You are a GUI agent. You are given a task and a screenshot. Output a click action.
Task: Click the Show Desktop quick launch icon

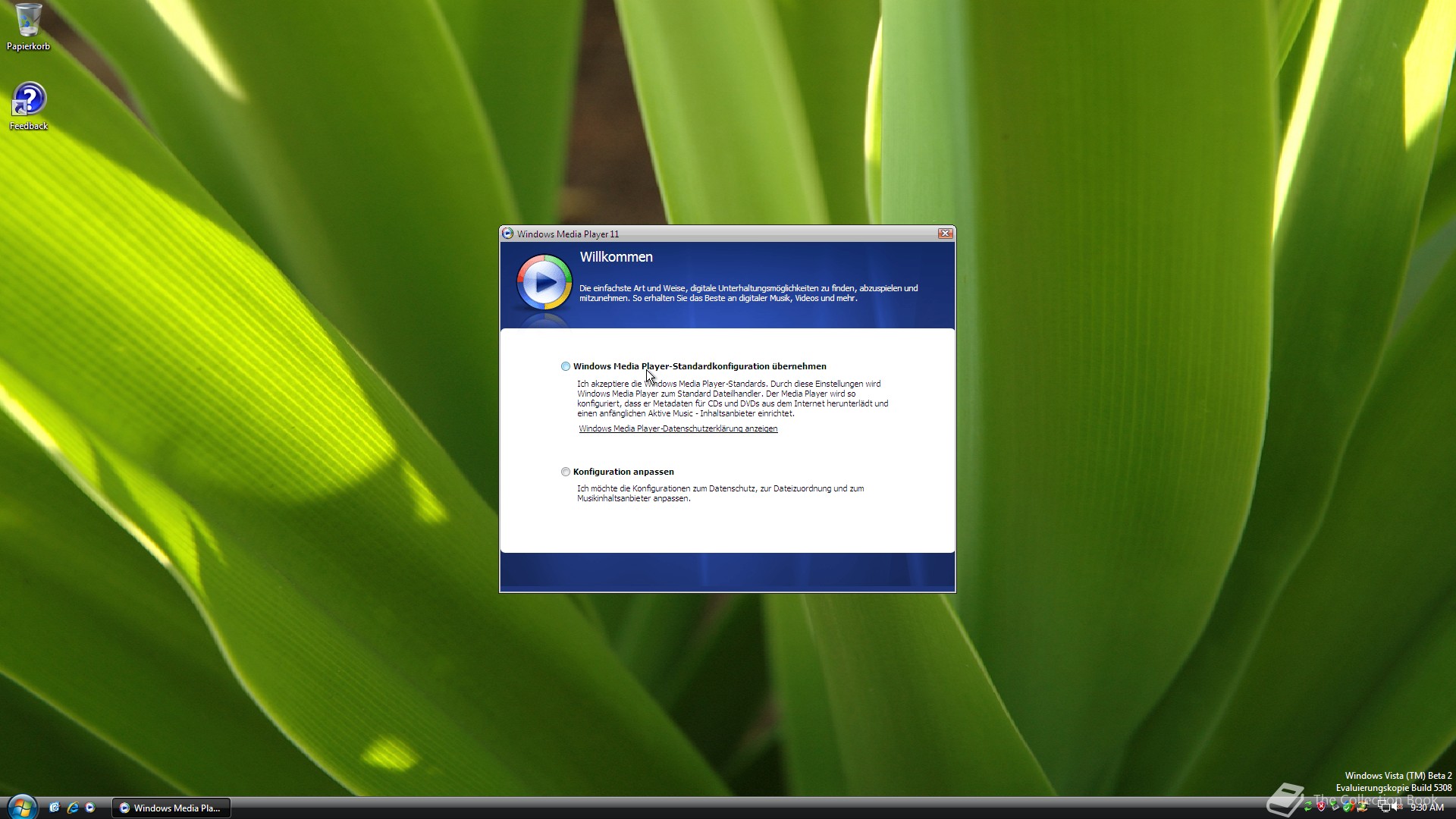click(x=54, y=808)
